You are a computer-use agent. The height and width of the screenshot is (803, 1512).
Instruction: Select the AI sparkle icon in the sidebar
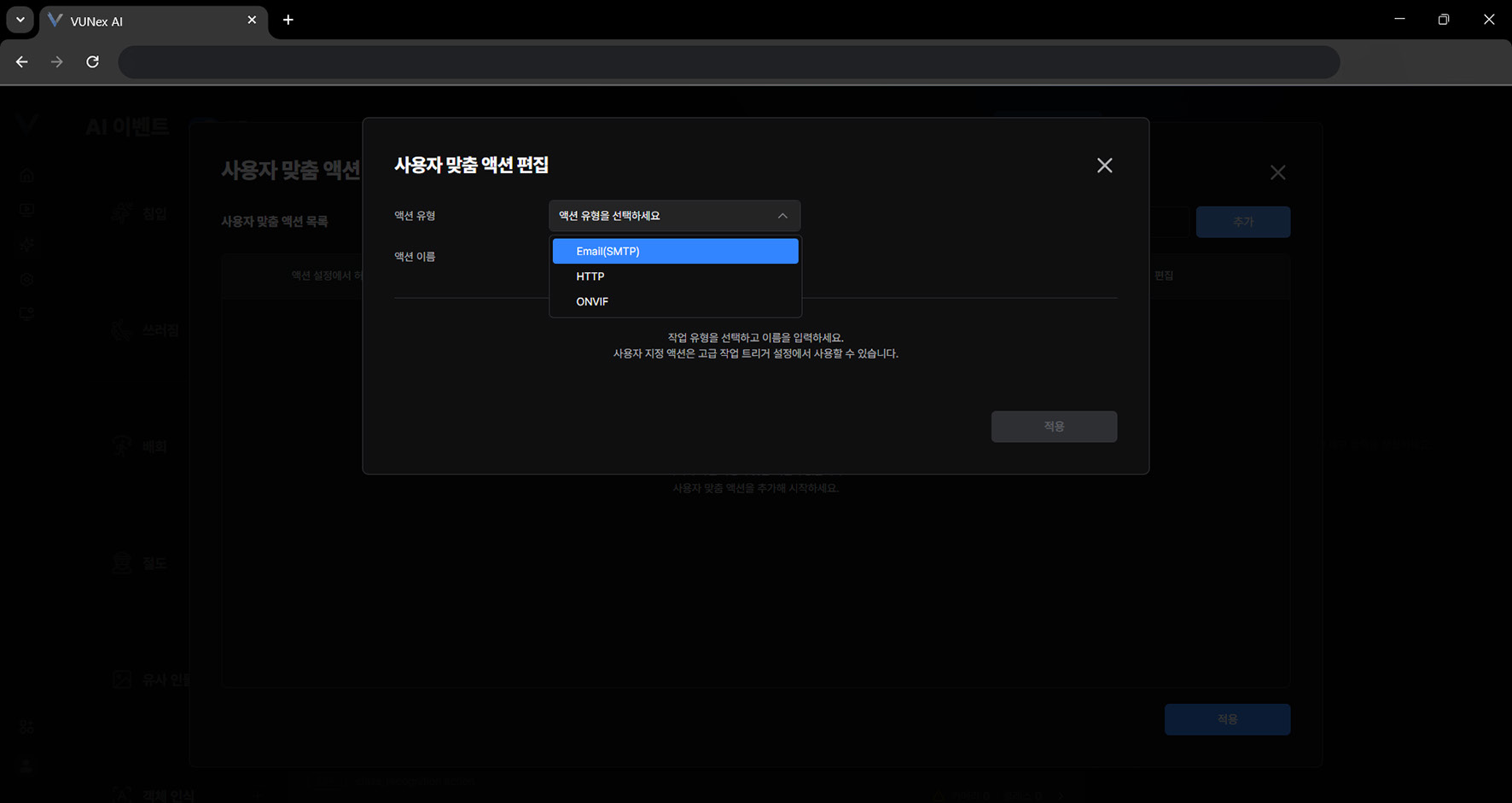[26, 245]
